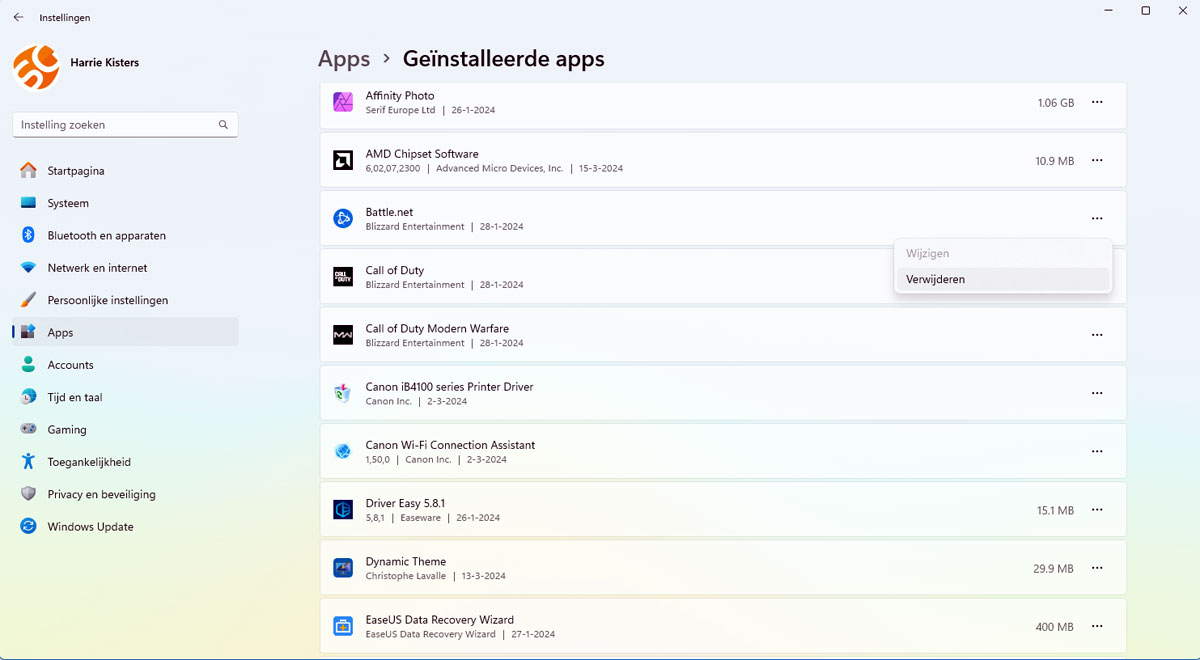Viewport: 1200px width, 660px height.
Task: Click the Instelling zoeken search field
Action: pos(115,125)
